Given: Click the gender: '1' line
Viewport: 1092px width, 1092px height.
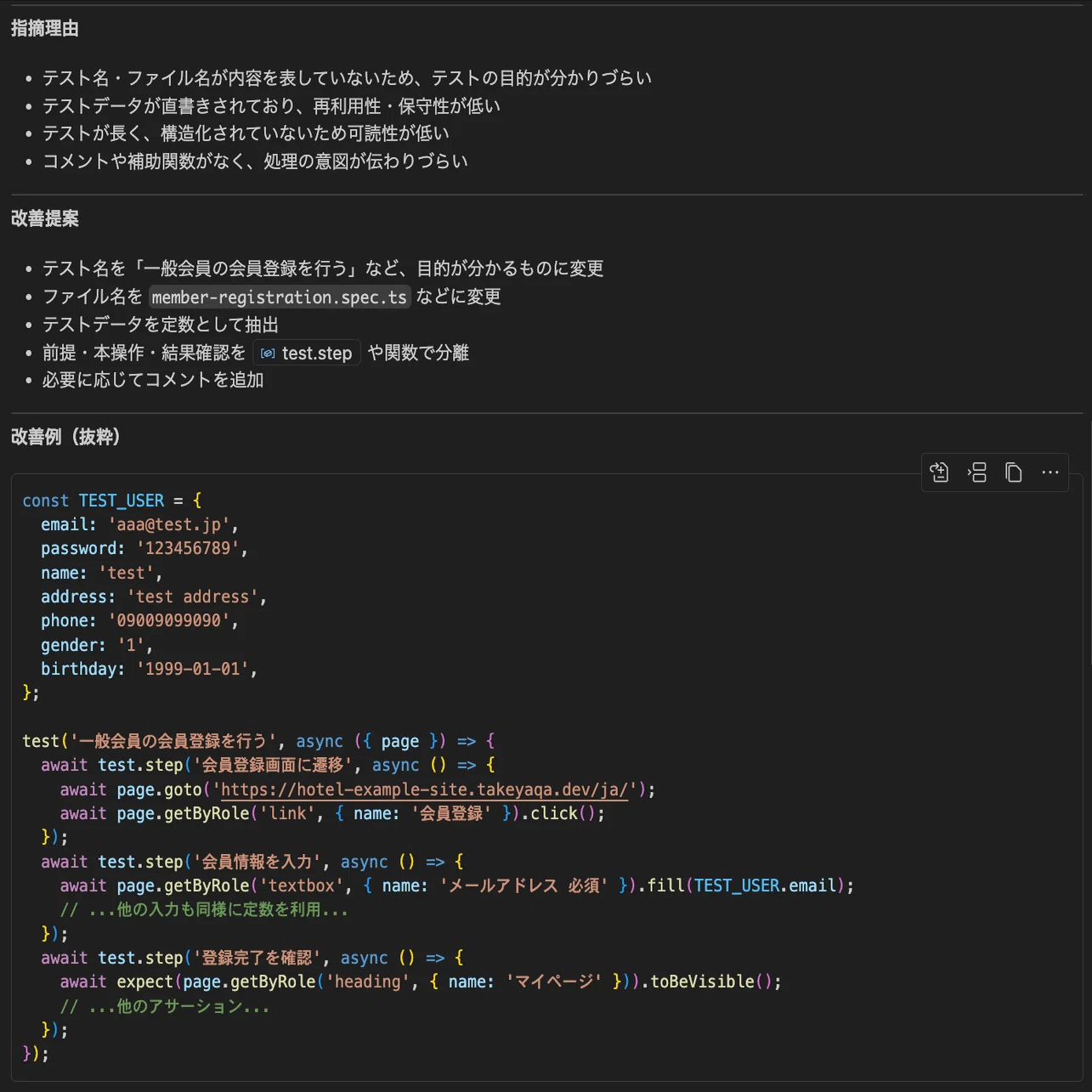Looking at the screenshot, I should pos(97,645).
